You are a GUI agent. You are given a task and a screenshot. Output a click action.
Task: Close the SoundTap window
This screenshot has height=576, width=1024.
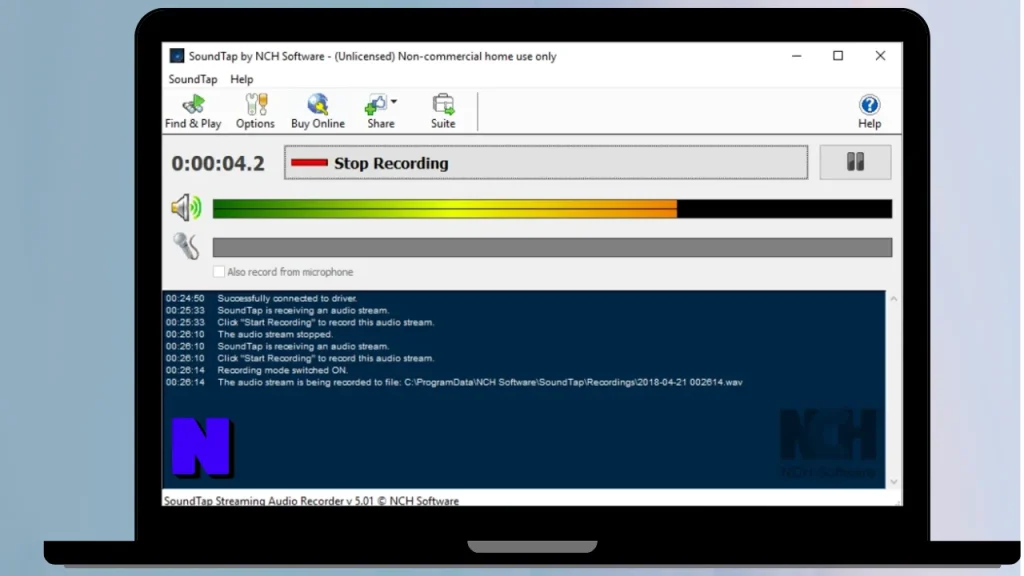point(880,56)
